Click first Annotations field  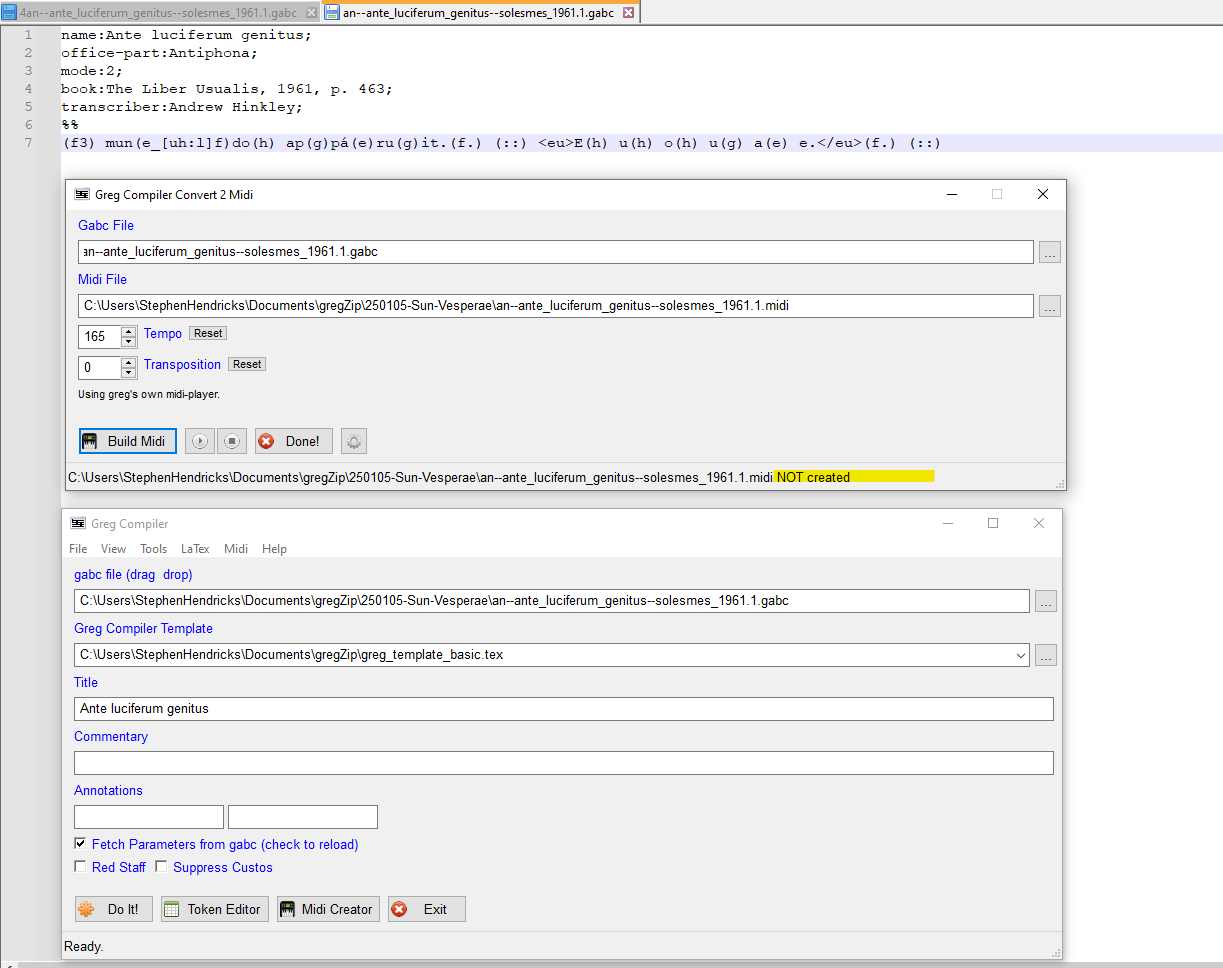coord(149,817)
